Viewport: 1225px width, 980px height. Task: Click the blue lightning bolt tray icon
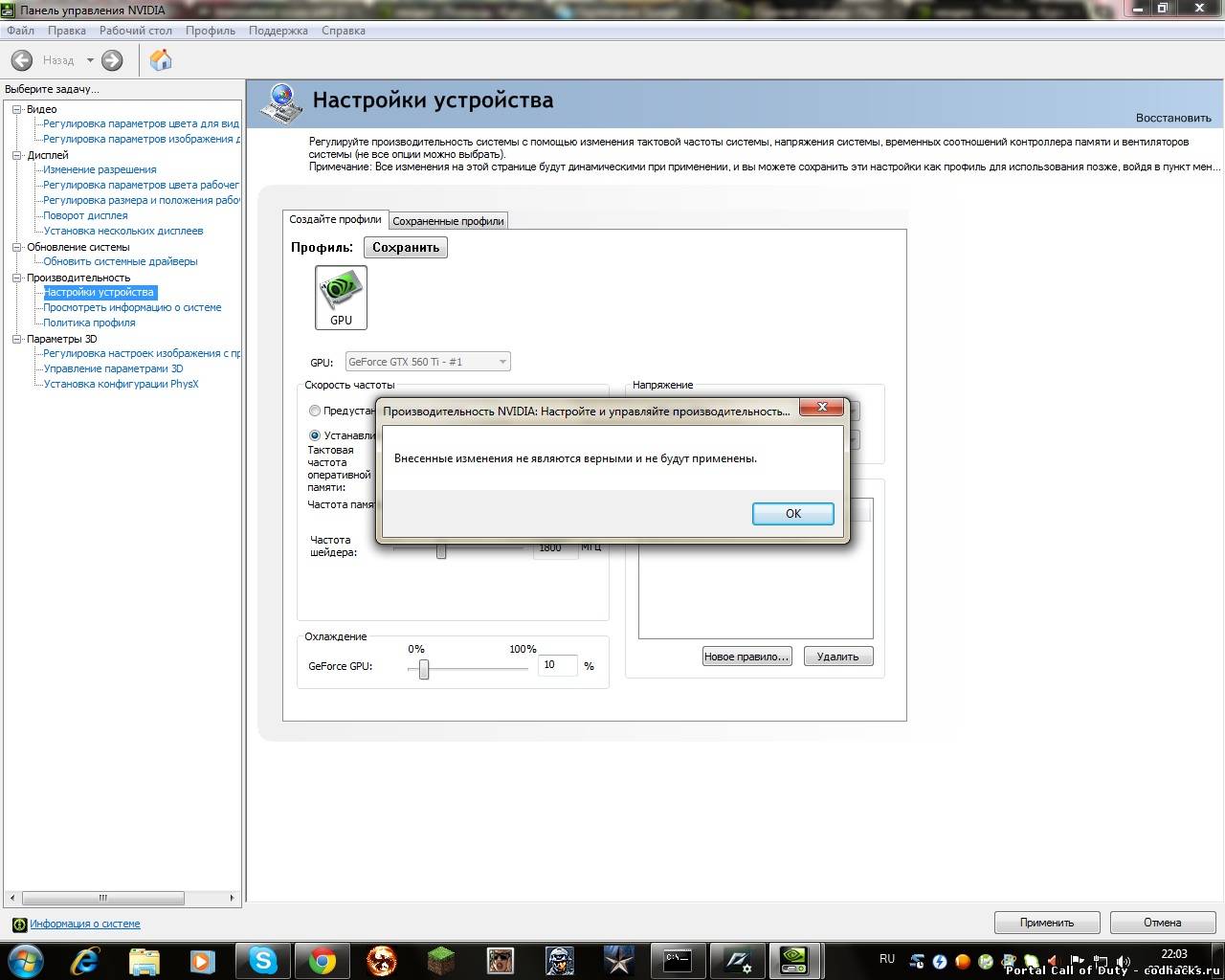pyautogui.click(x=940, y=962)
